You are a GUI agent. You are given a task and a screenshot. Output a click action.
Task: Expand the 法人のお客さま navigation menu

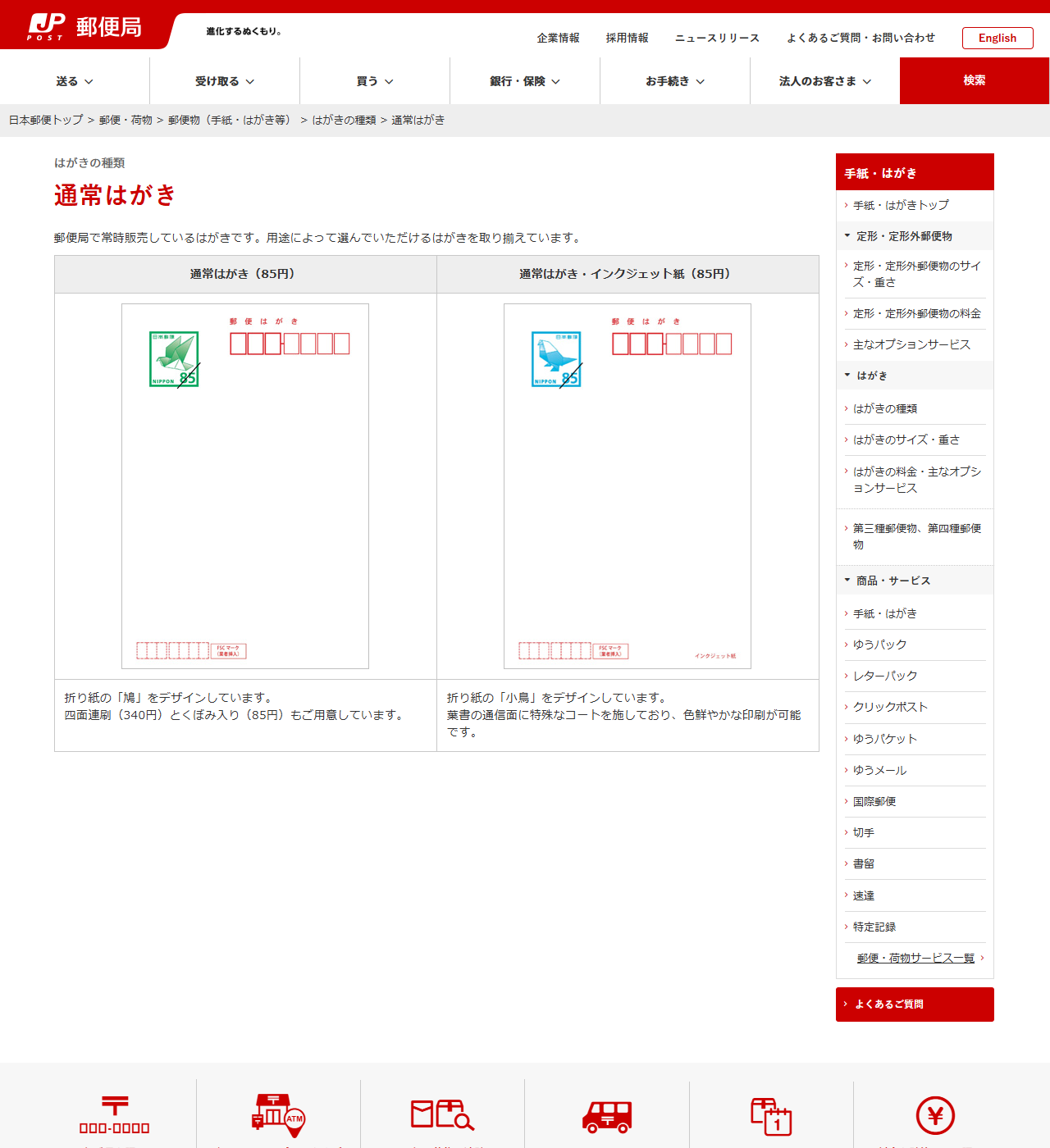[825, 81]
